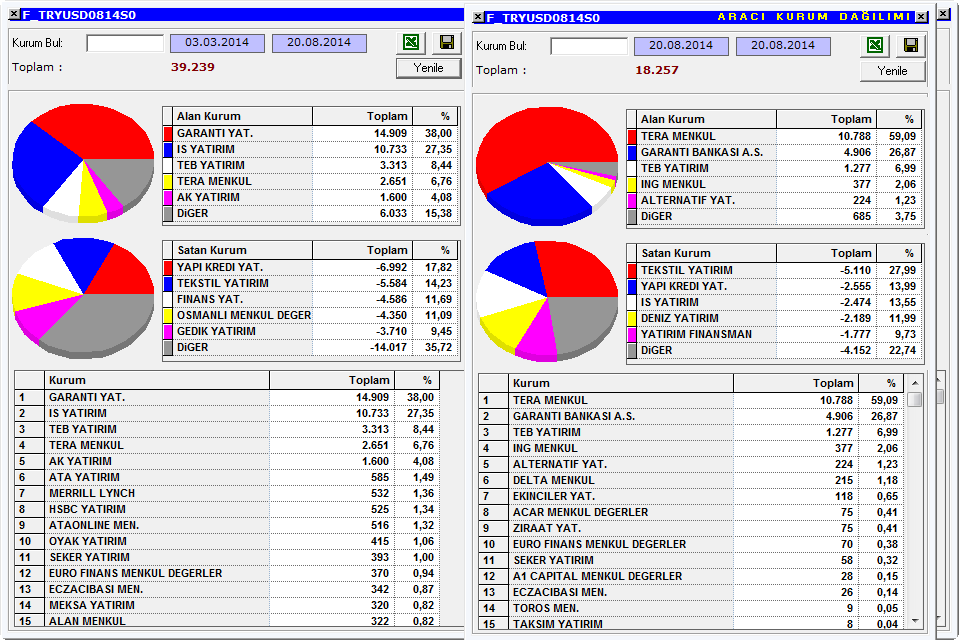Sort left Kurum table by Toplam header
The image size is (959, 640).
(x=332, y=380)
